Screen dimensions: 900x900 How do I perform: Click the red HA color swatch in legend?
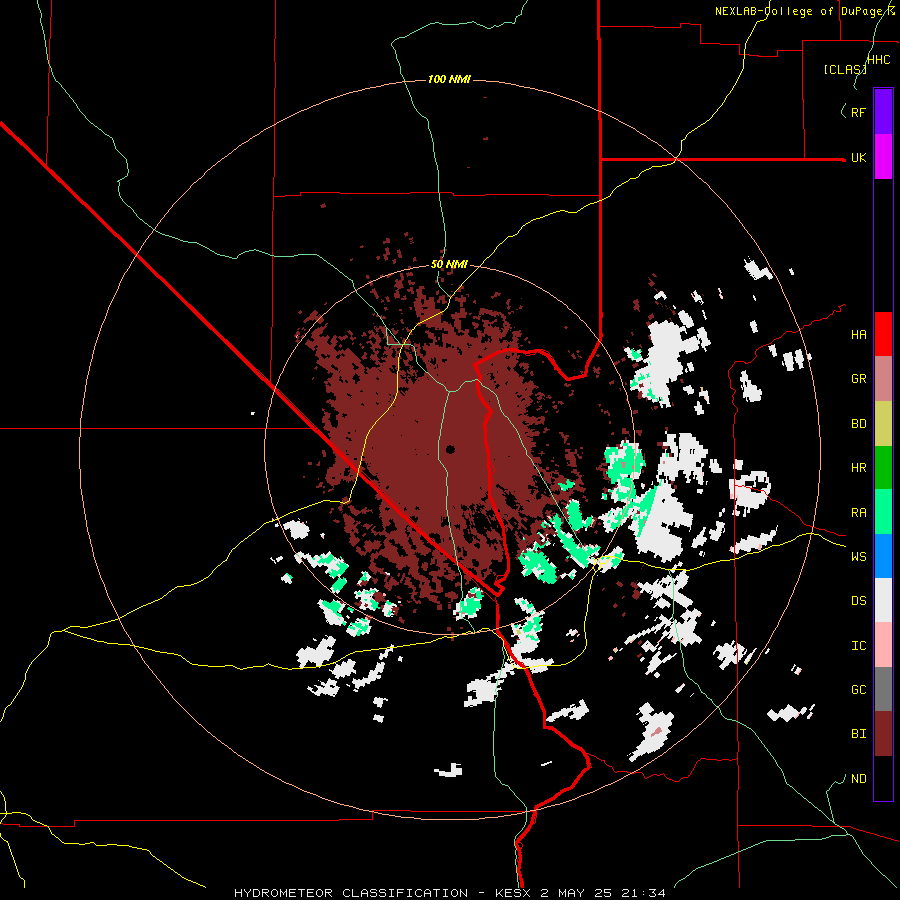pos(883,334)
